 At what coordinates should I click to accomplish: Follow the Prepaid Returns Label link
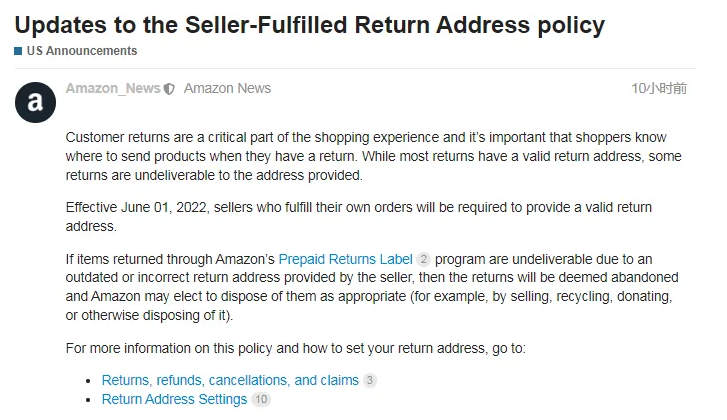345,259
